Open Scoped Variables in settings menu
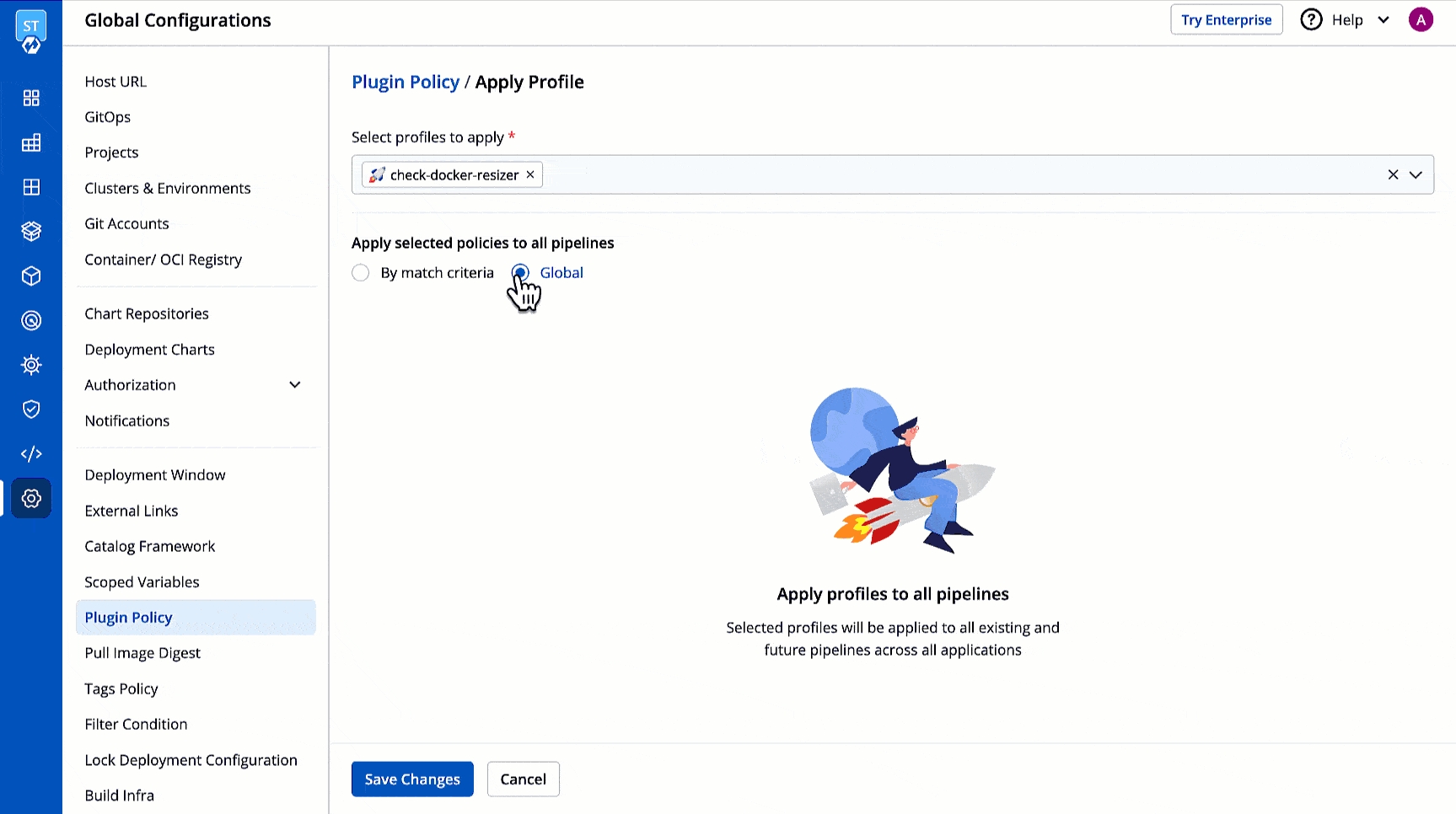Viewport: 1456px width, 814px height. click(142, 582)
